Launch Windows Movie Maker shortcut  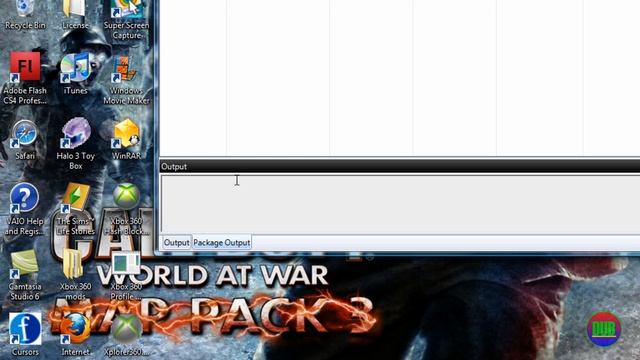click(127, 80)
